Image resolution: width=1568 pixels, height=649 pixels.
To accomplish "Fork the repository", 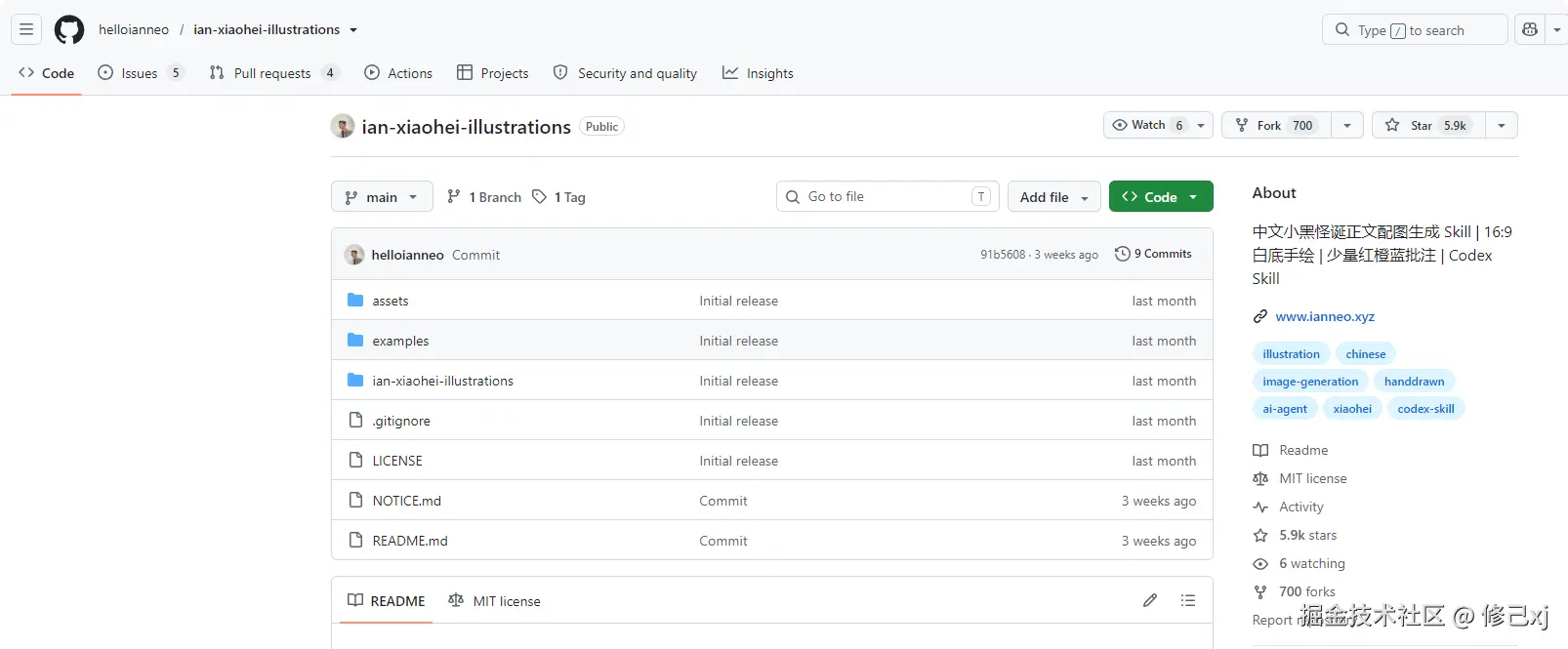I will tap(1276, 125).
